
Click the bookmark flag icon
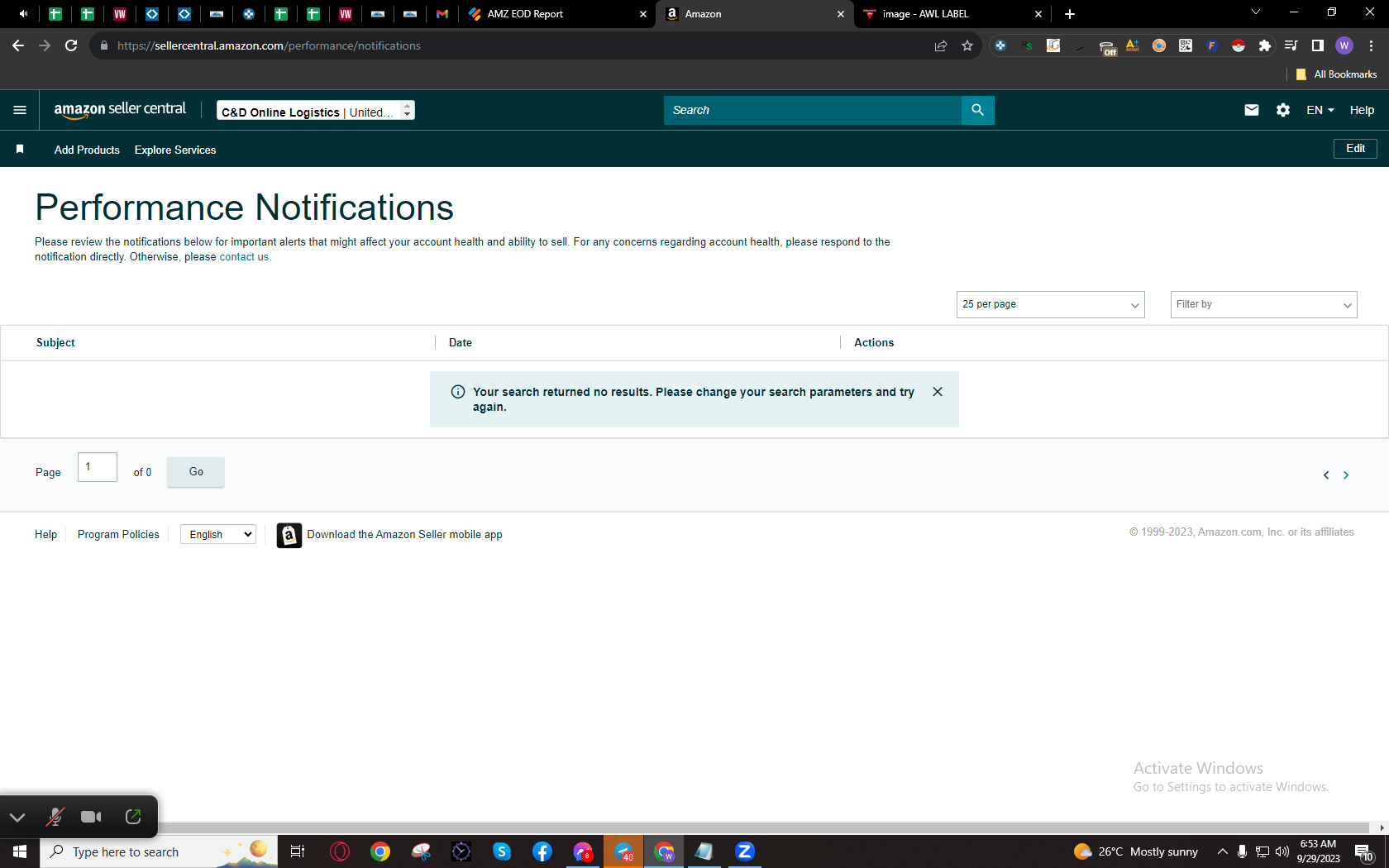[20, 149]
